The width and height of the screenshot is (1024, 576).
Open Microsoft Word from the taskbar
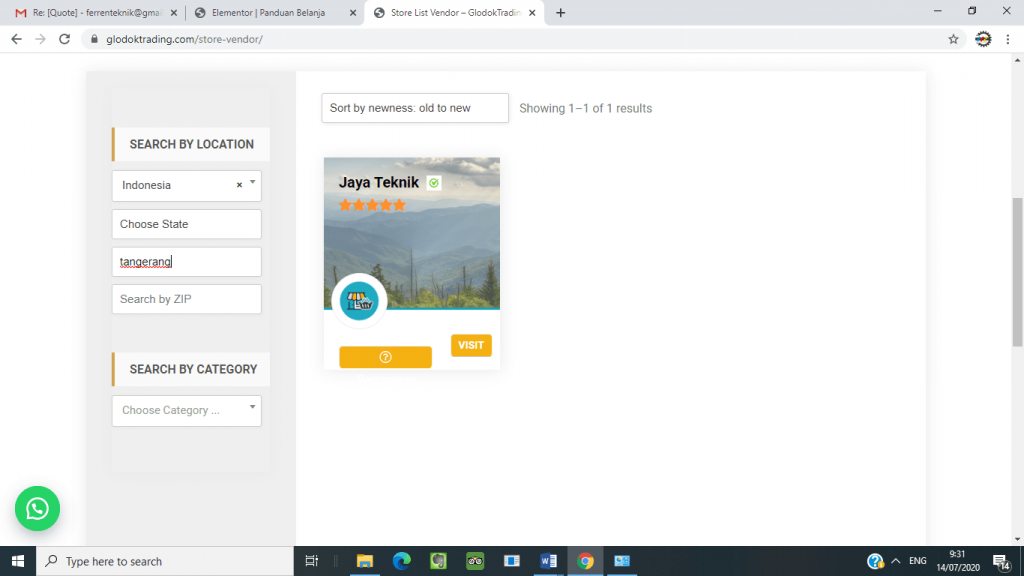[x=548, y=561]
